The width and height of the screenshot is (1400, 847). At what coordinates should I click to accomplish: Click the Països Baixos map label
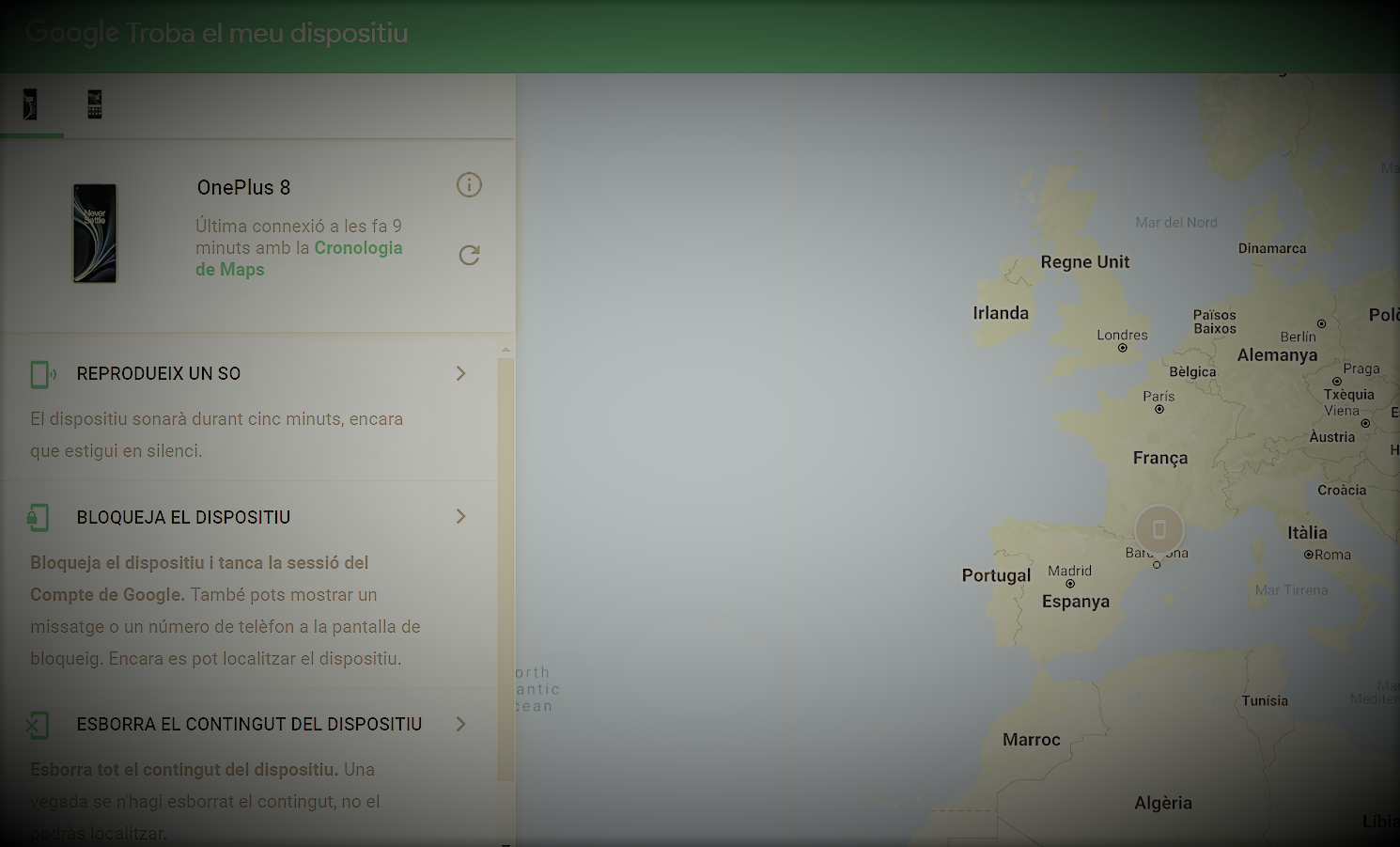tap(1215, 322)
